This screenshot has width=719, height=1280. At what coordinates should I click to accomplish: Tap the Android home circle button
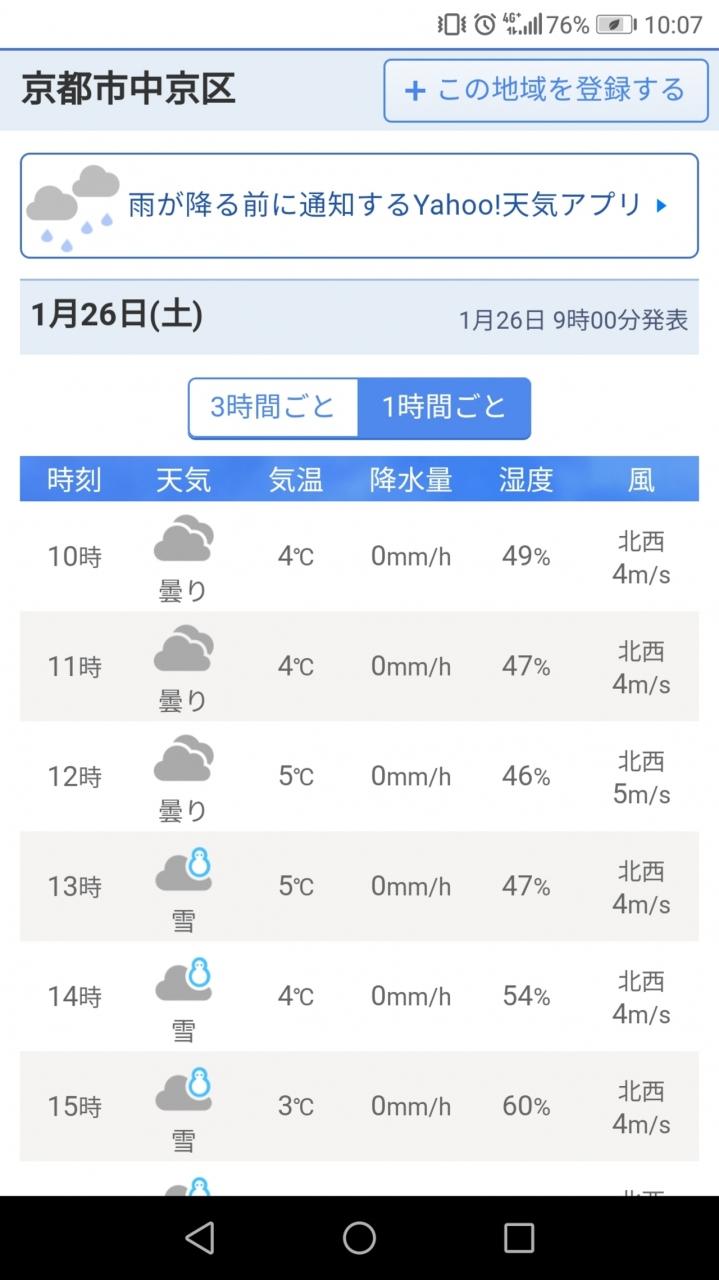point(359,1238)
